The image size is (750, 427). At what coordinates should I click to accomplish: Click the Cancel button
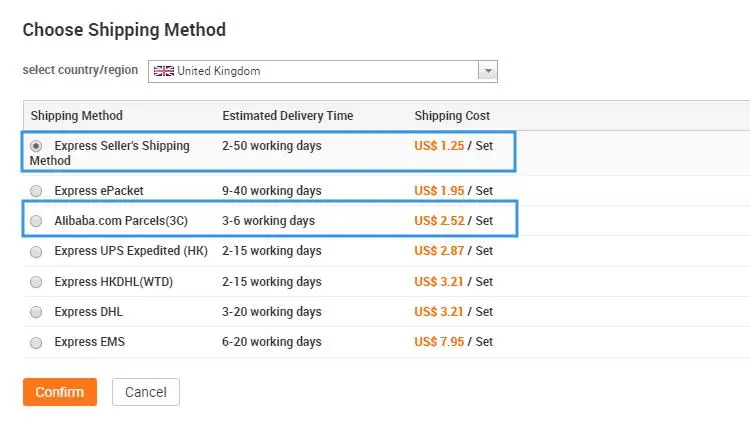[146, 392]
